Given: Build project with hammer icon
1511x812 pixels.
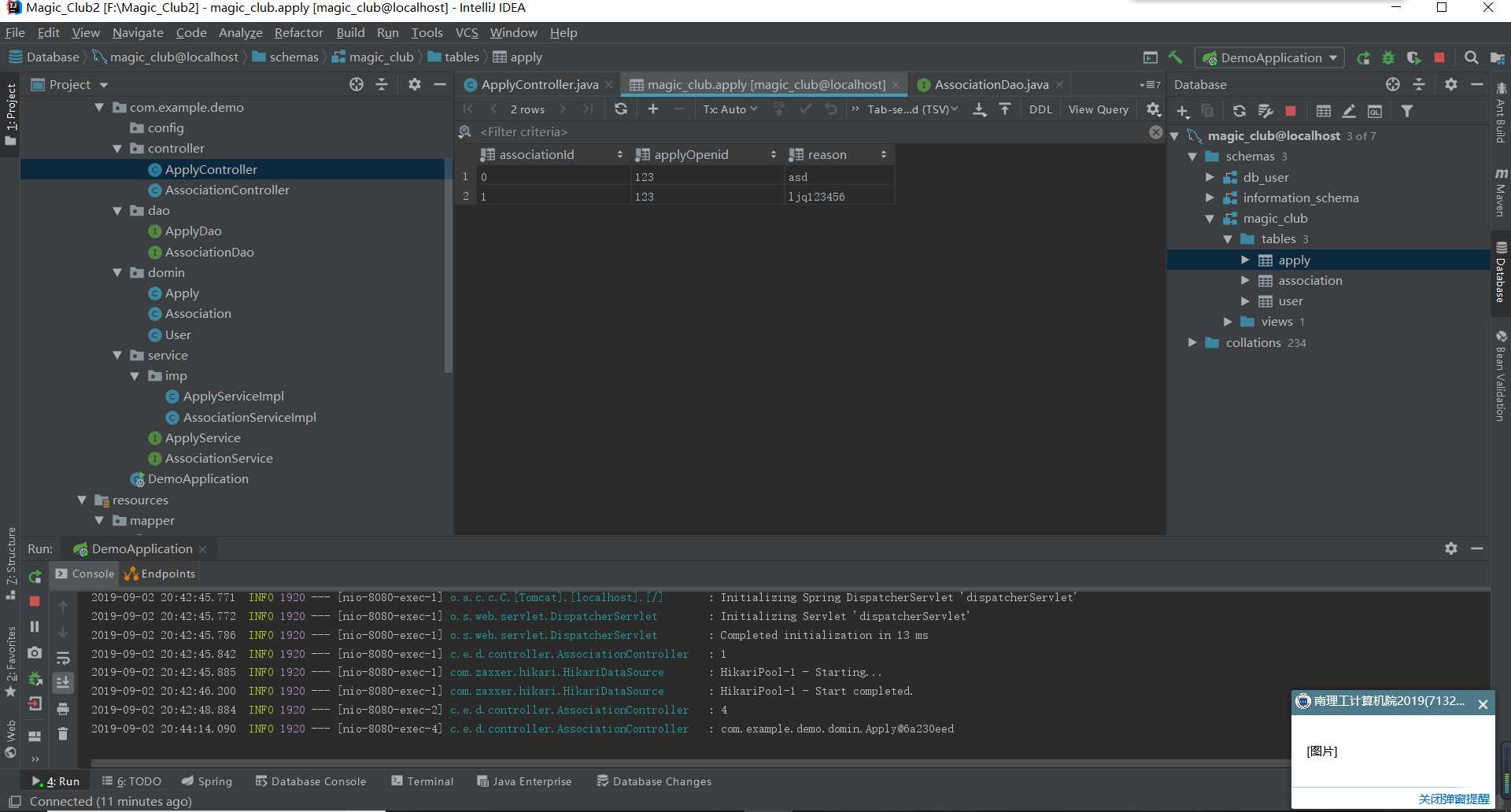Looking at the screenshot, I should click(1175, 57).
